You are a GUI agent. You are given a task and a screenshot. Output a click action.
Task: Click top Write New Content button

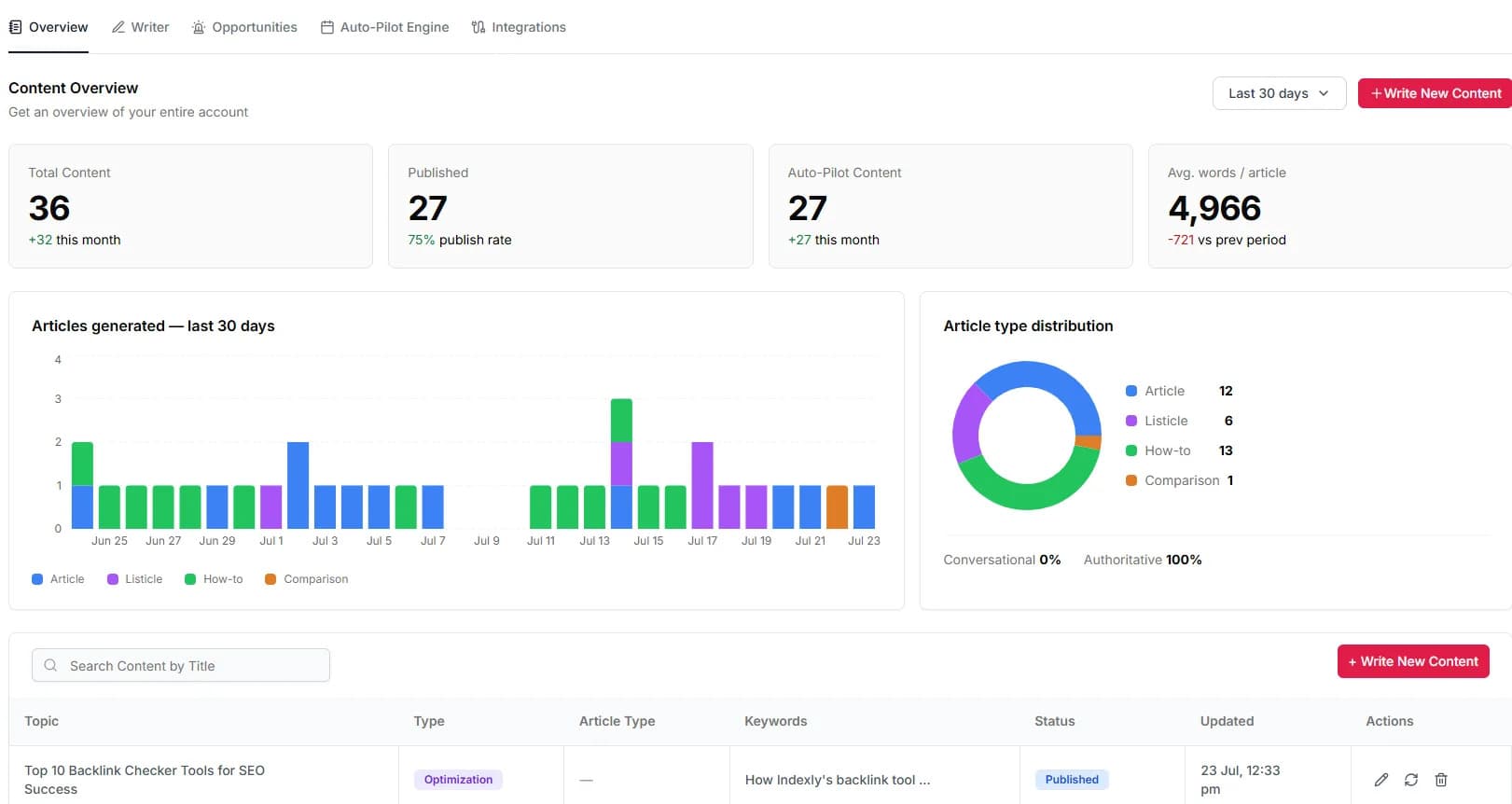[x=1435, y=93]
